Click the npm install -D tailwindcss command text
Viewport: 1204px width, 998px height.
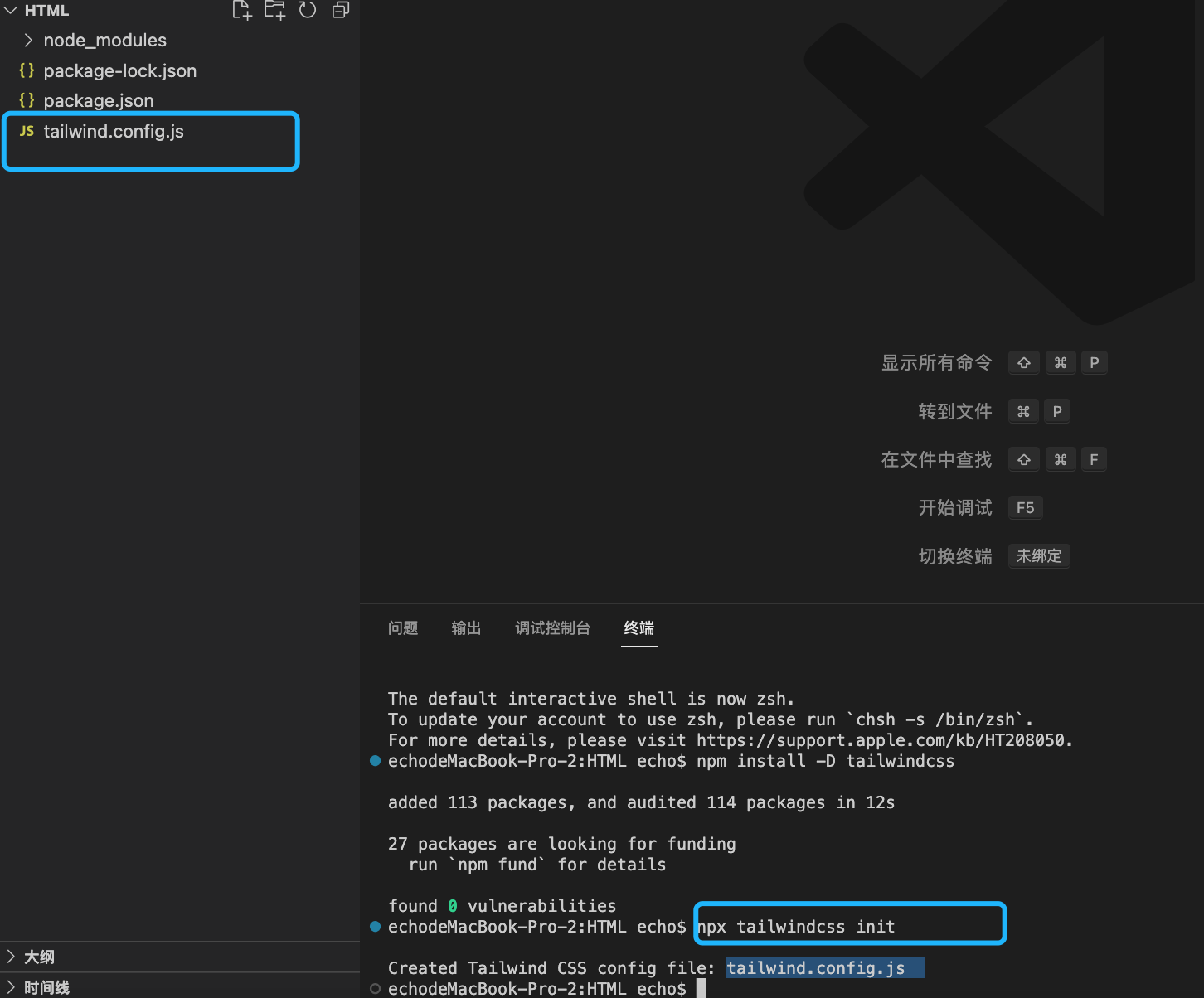tap(826, 761)
